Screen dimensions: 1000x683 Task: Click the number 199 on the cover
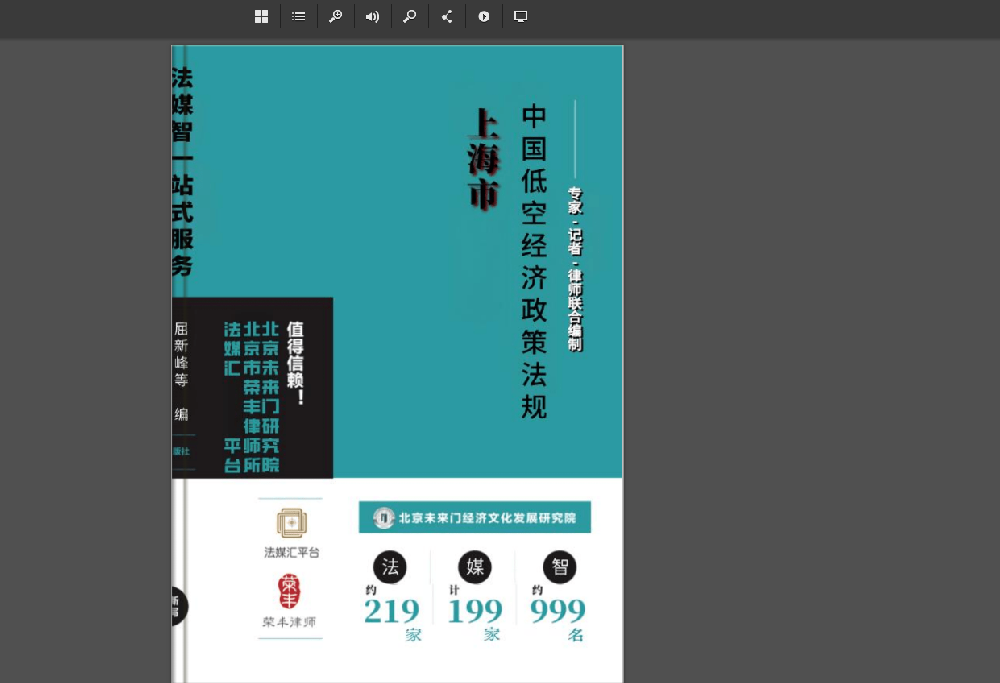[474, 611]
